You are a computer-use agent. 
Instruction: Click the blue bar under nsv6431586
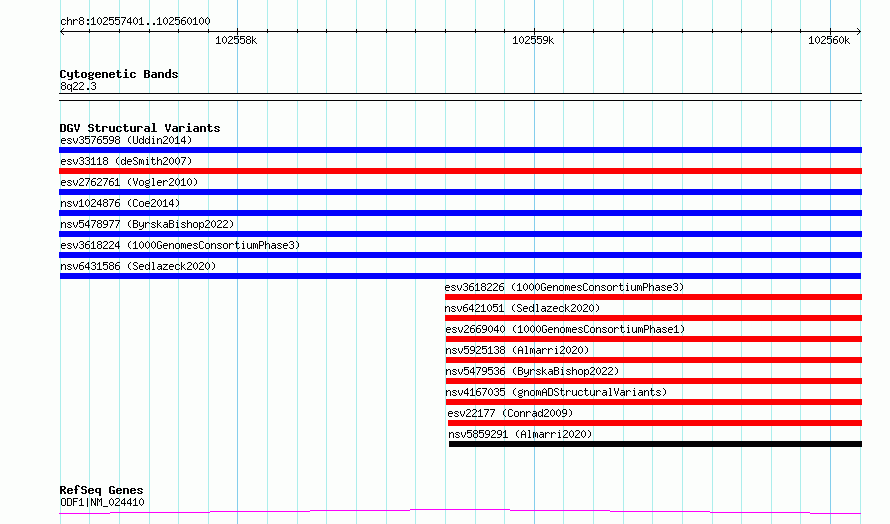tap(460, 276)
